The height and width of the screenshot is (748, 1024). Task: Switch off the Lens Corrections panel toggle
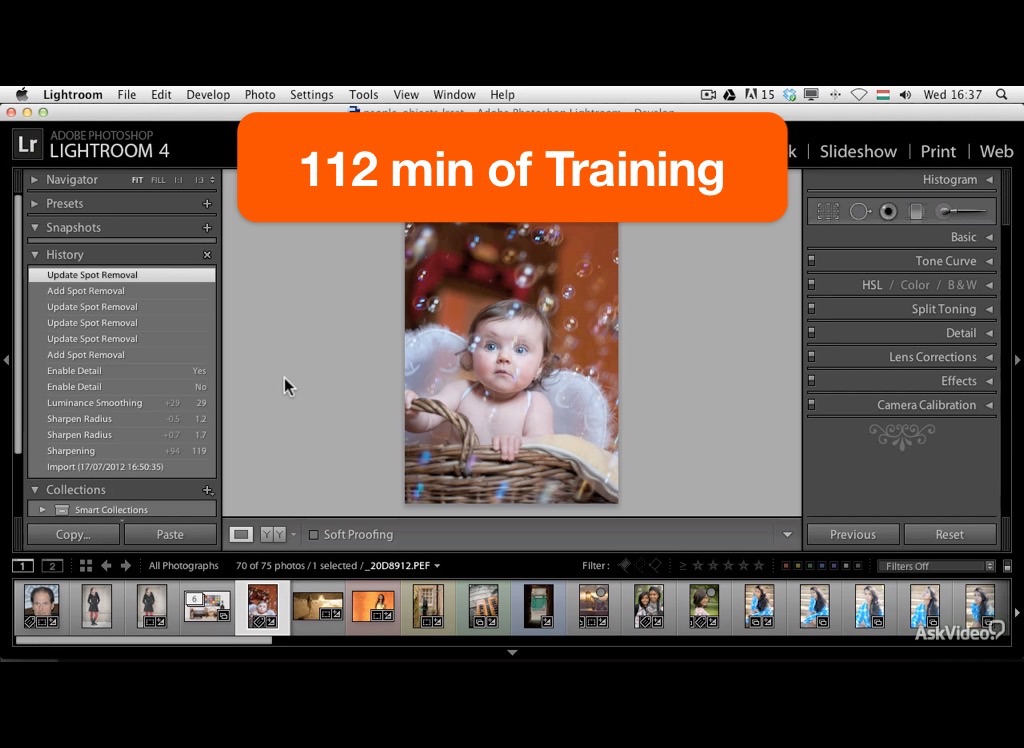click(x=812, y=357)
